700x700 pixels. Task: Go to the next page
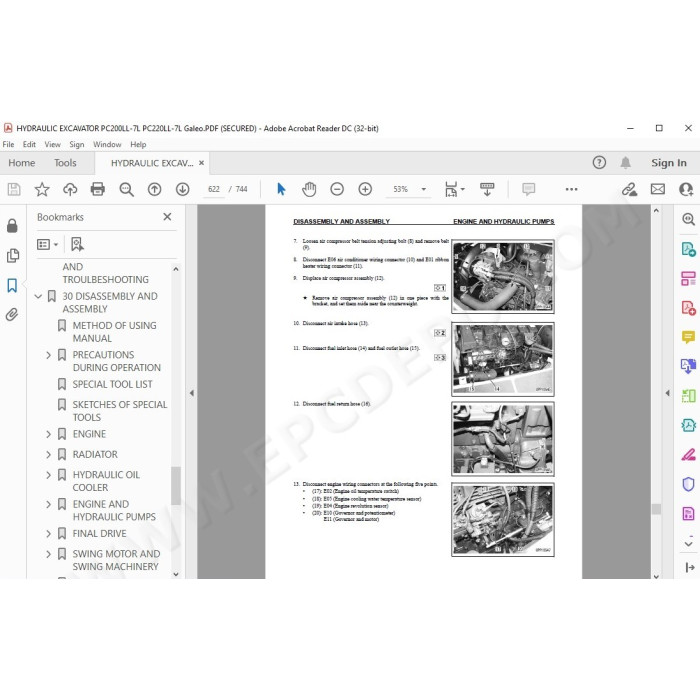pyautogui.click(x=183, y=189)
